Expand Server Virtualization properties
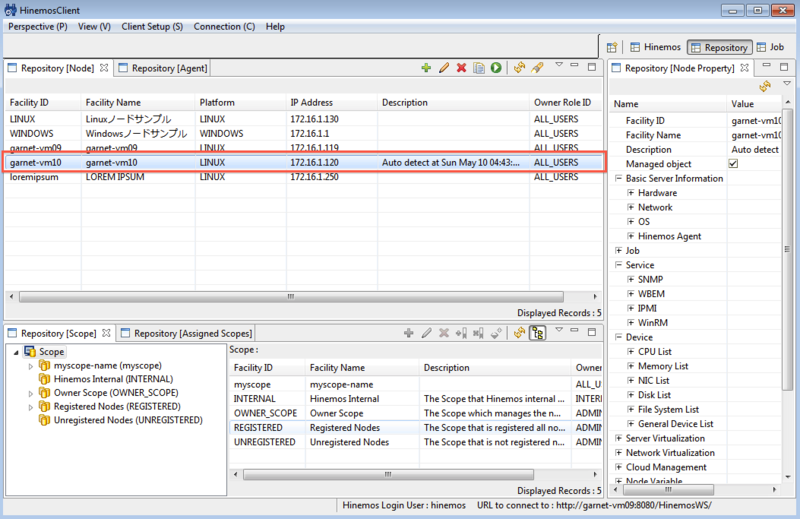This screenshot has width=800, height=519. [618, 438]
